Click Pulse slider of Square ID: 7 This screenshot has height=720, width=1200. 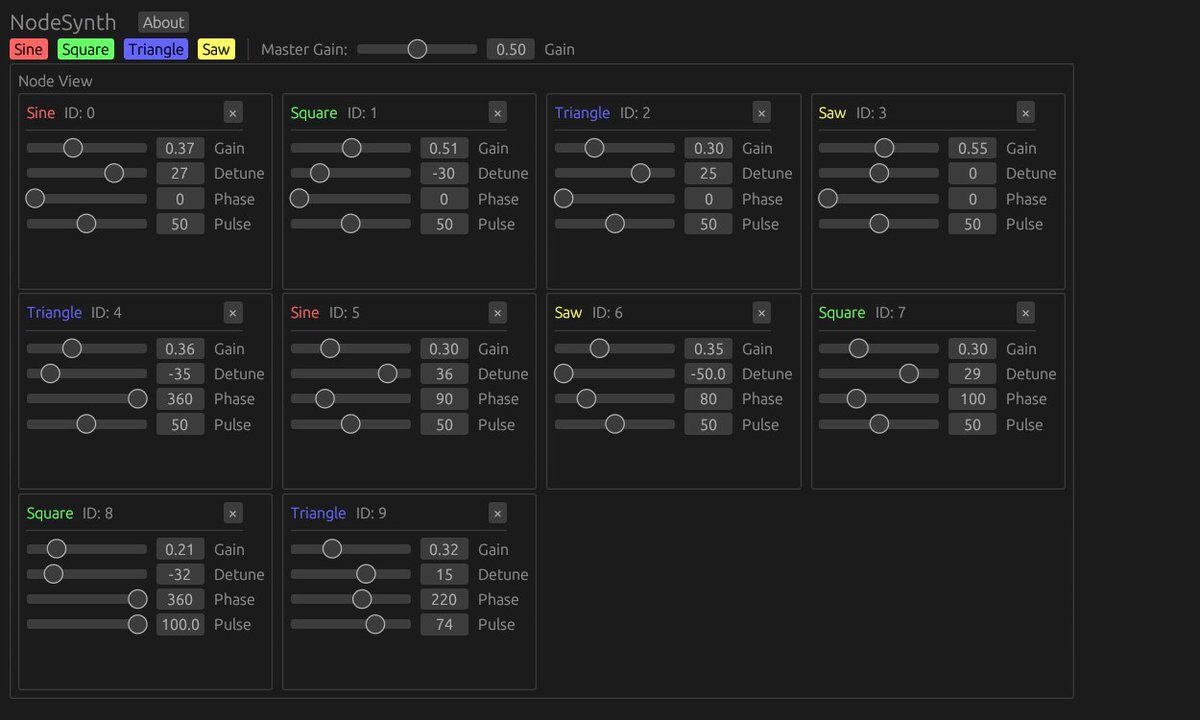[879, 425]
